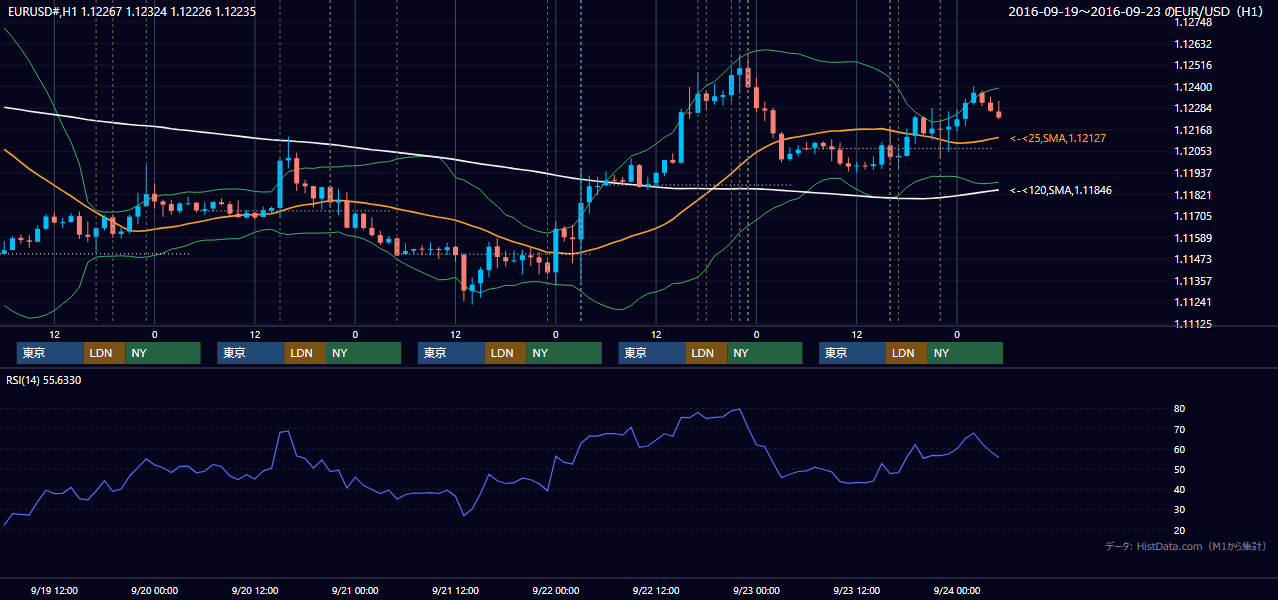Image resolution: width=1278 pixels, height=600 pixels.
Task: Click RSI scale value 50
Action: [1180, 469]
